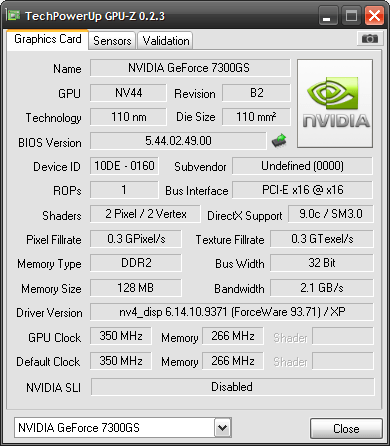Click the Default Clock label
The image size is (390, 446).
tap(48, 362)
